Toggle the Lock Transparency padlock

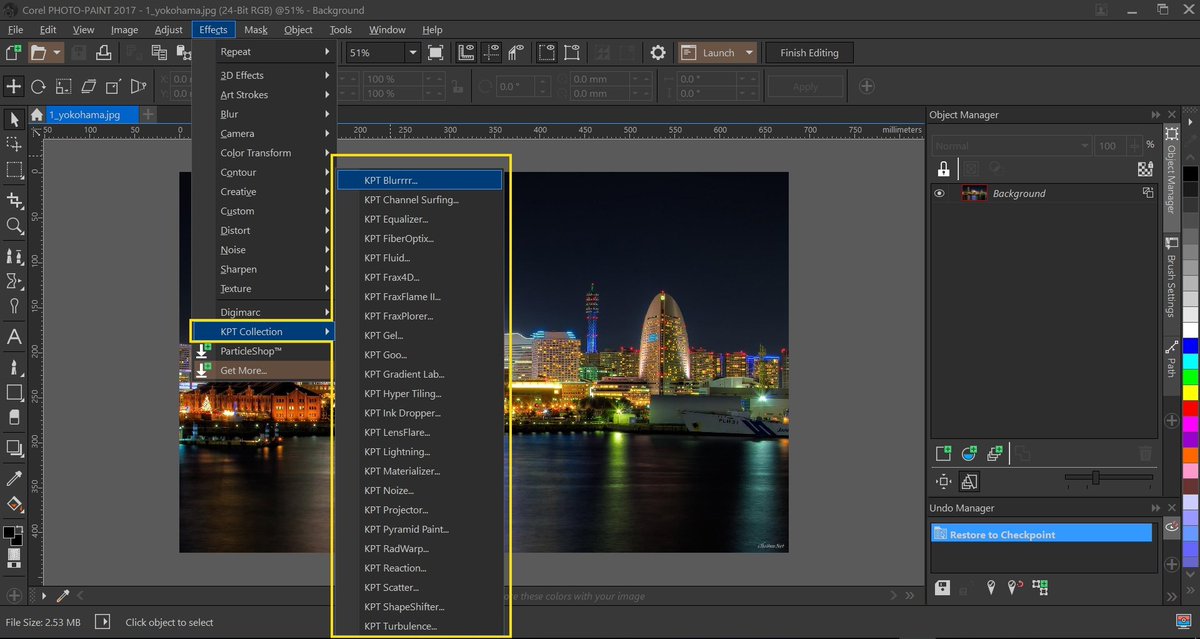click(943, 169)
